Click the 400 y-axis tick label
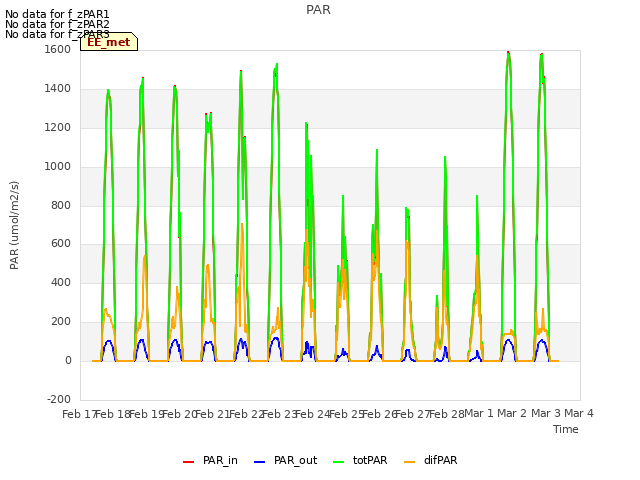This screenshot has width=640, height=480. point(61,282)
